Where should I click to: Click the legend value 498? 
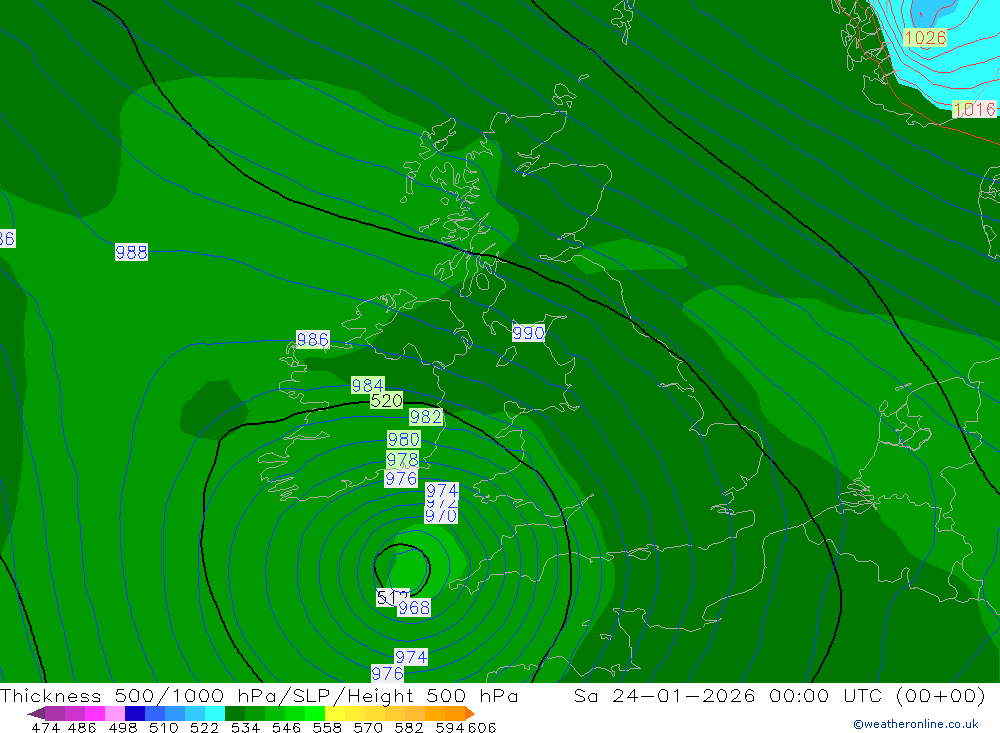(x=123, y=728)
